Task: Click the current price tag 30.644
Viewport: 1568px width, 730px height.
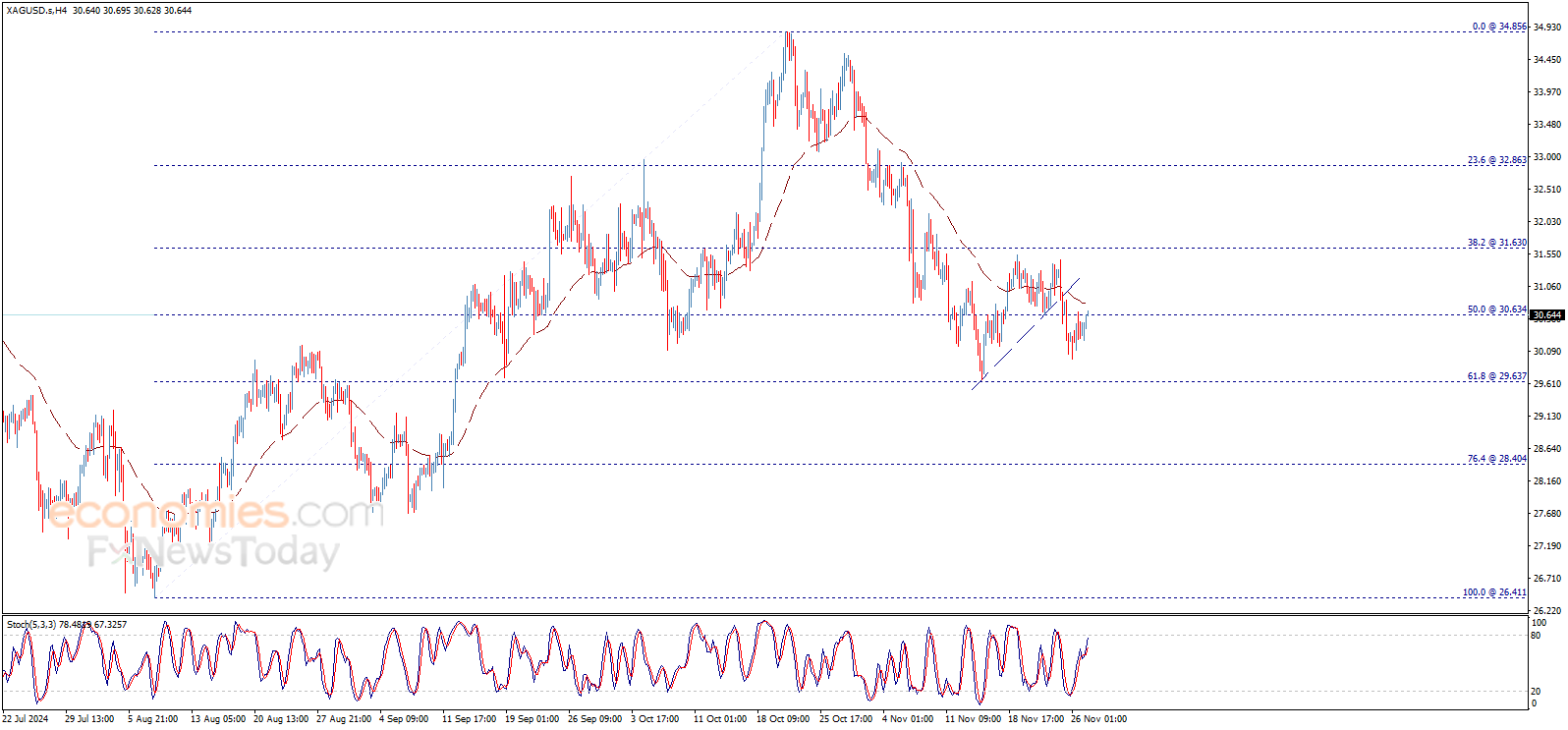Action: tap(1547, 315)
